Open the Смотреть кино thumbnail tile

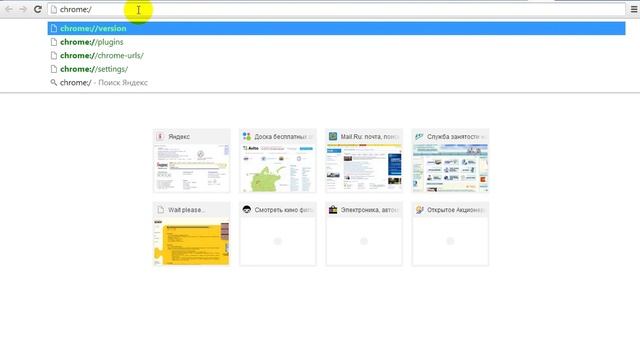pyautogui.click(x=278, y=234)
